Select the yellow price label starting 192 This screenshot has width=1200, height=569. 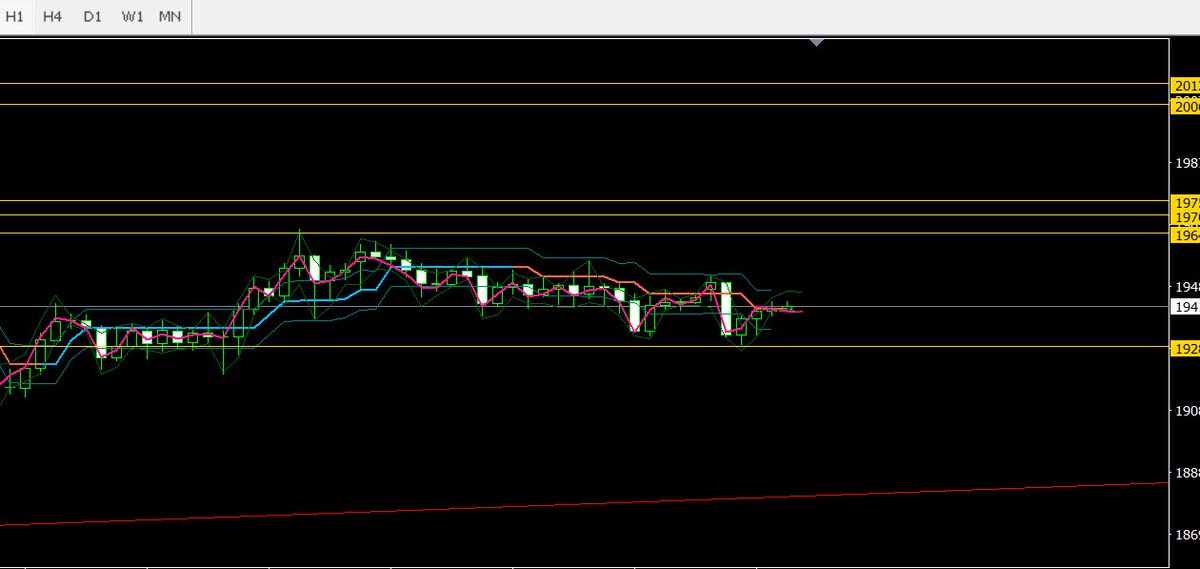[1185, 348]
